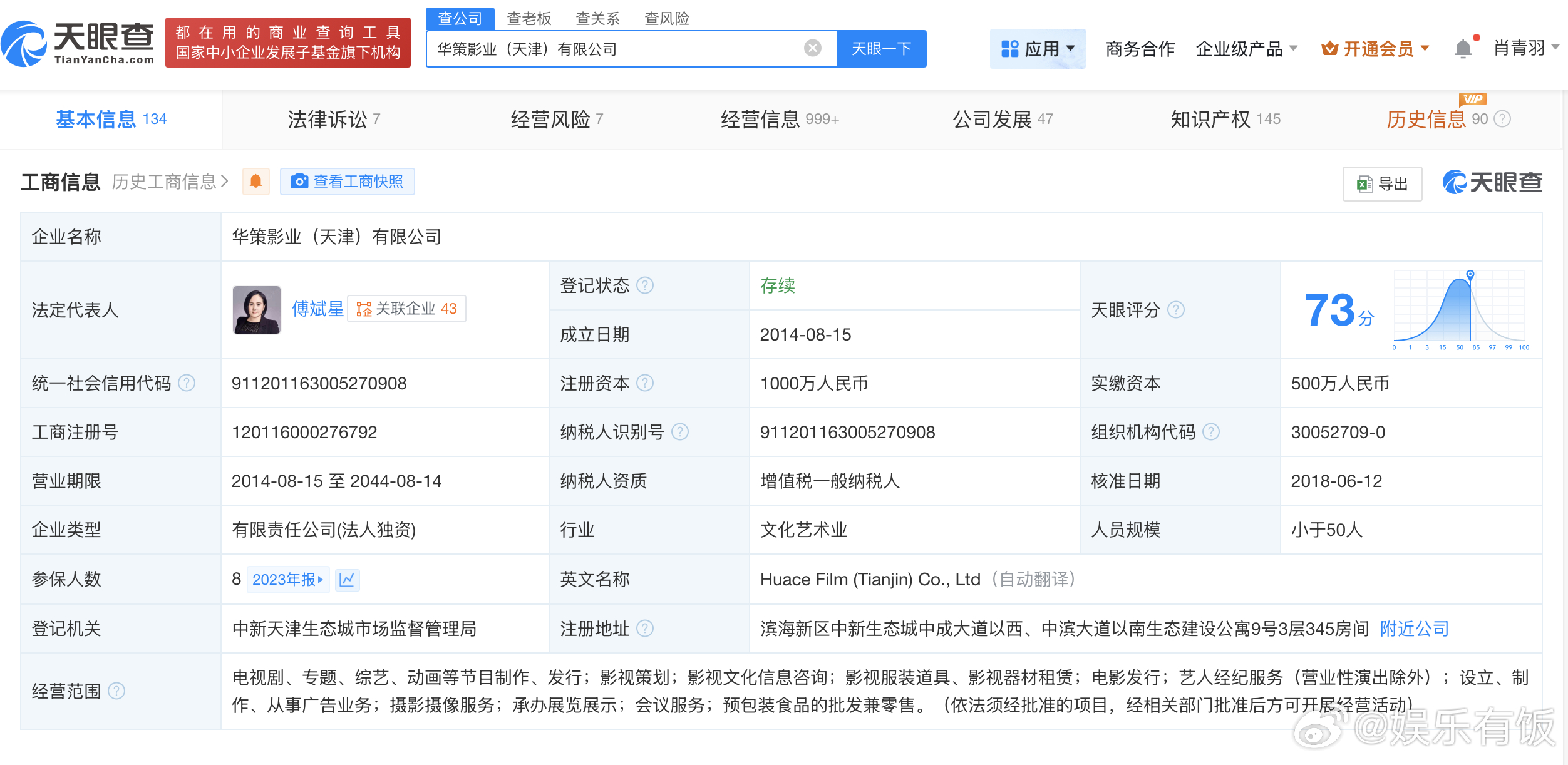Click the 天眼查 watermark logo near export
Screen dimensions: 1568x765
tap(1492, 182)
